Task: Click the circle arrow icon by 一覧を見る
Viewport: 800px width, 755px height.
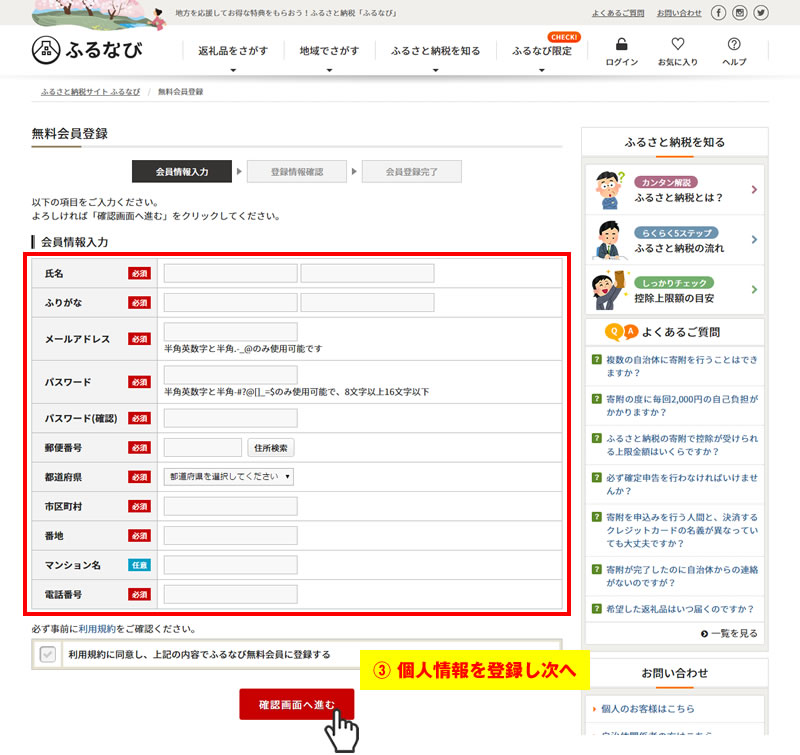Action: (704, 634)
